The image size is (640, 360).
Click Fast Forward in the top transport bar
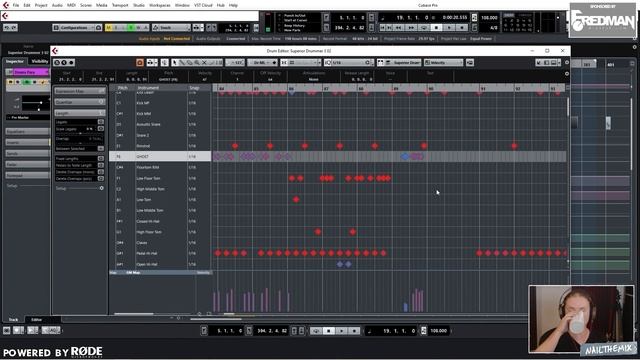pyautogui.click(x=411, y=27)
